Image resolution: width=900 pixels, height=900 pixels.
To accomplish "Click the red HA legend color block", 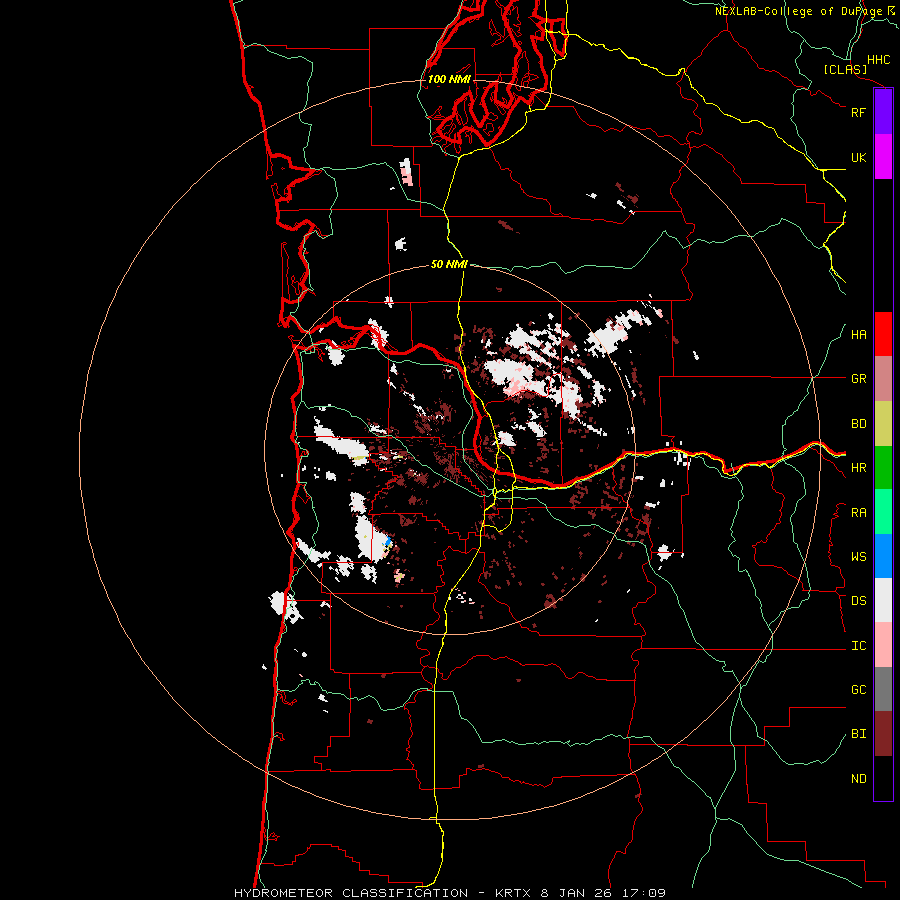I will click(883, 334).
